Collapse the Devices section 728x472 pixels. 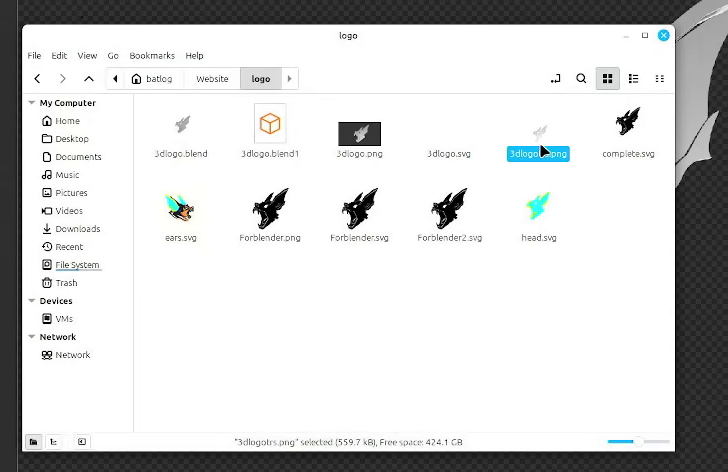pyautogui.click(x=32, y=301)
